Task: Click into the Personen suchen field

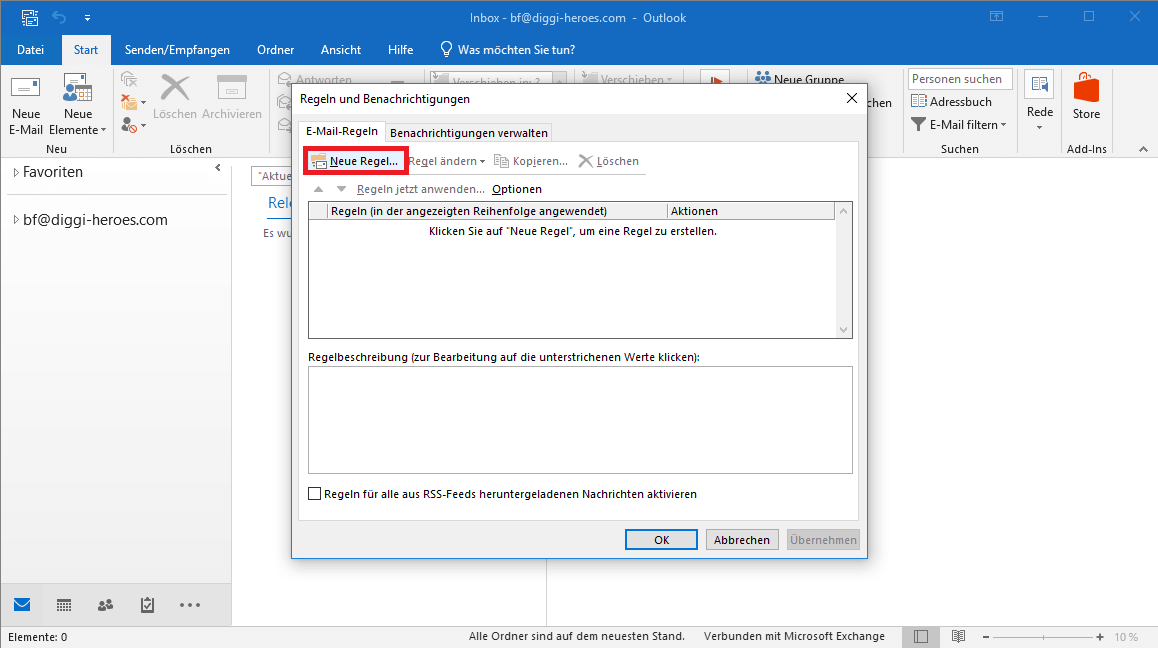Action: [x=959, y=78]
